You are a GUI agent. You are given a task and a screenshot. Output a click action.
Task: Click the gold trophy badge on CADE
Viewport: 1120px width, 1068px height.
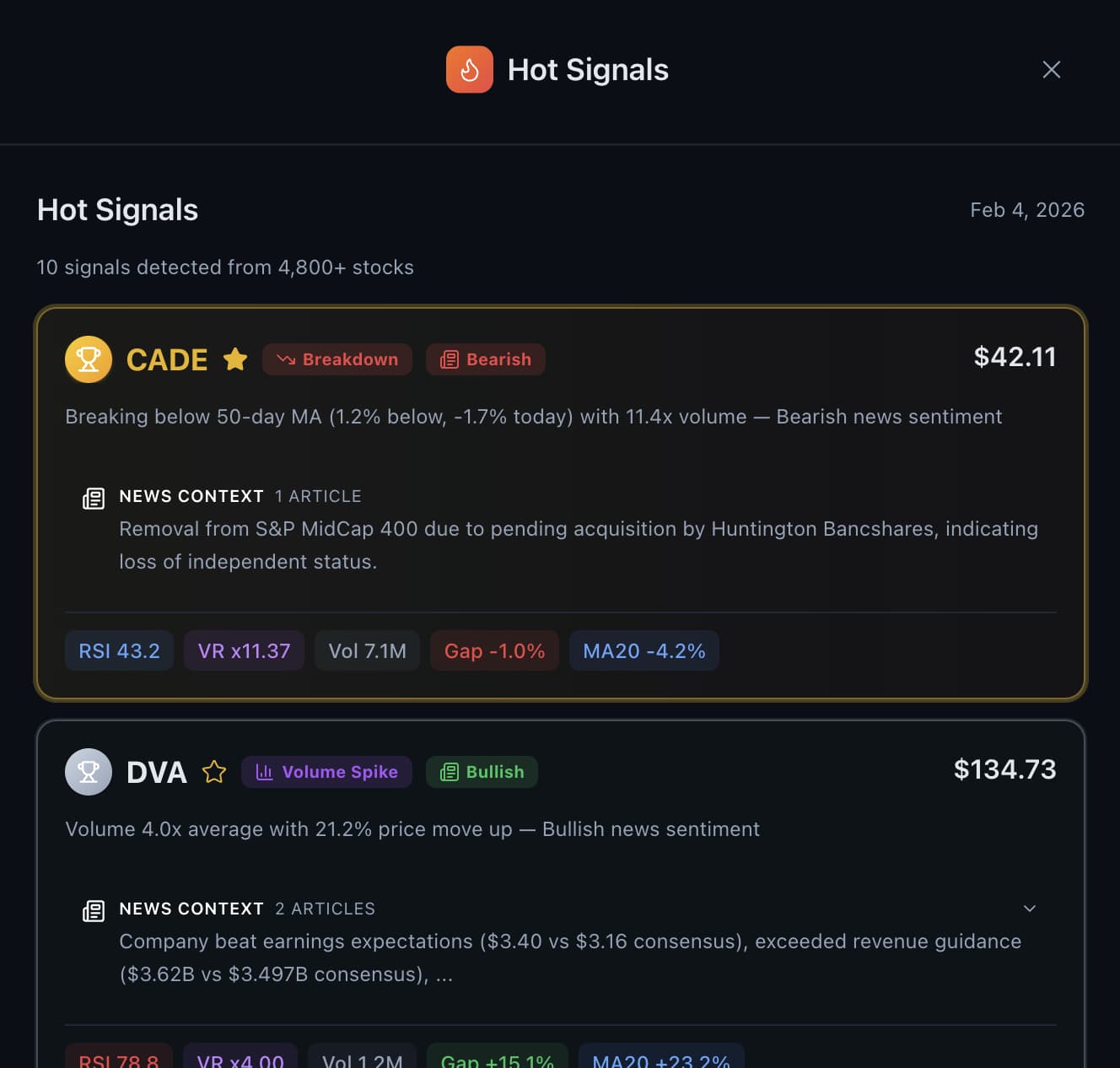pos(89,359)
